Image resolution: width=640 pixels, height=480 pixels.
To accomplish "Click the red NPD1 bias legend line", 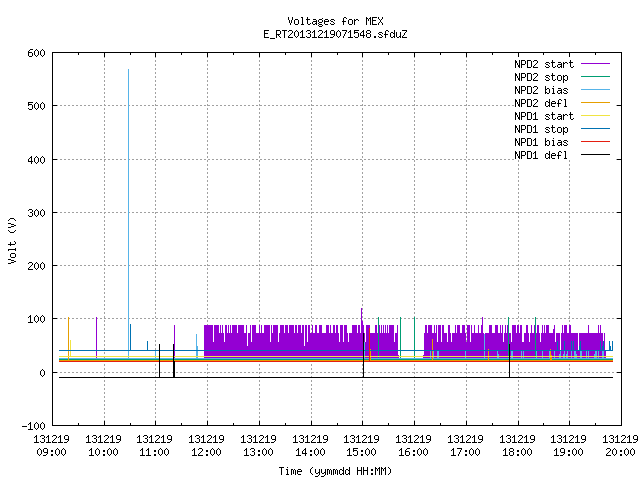I will coord(596,142).
